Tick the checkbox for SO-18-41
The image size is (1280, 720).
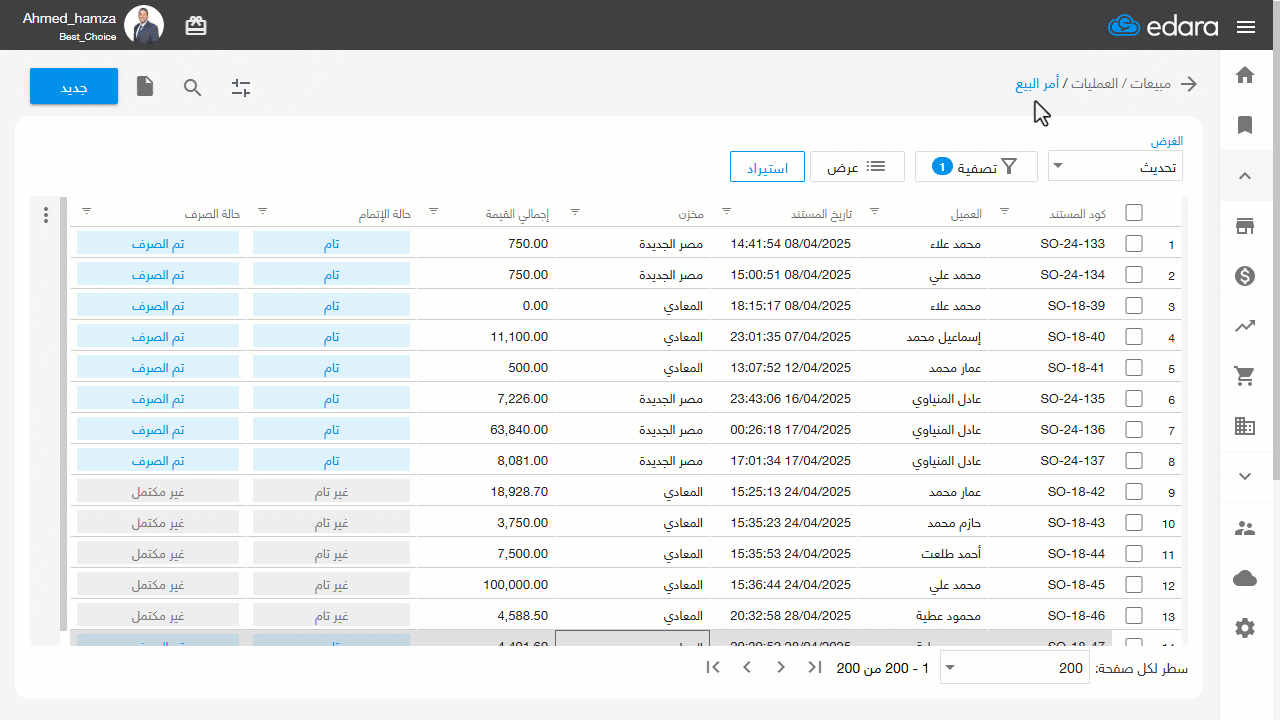tap(1134, 367)
